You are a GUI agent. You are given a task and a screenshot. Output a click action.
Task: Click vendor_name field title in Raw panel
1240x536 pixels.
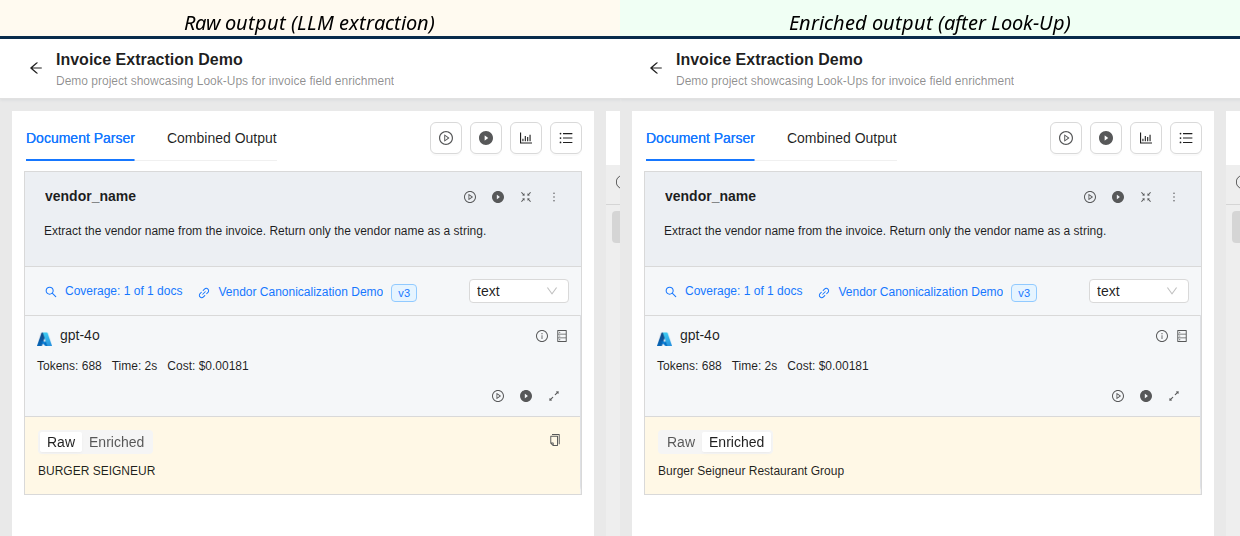(90, 196)
